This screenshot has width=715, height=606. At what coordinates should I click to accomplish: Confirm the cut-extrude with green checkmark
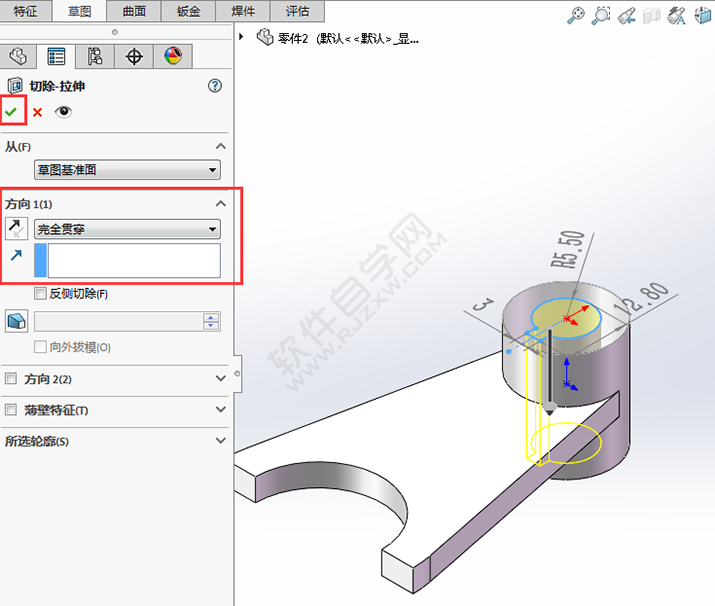tap(11, 112)
